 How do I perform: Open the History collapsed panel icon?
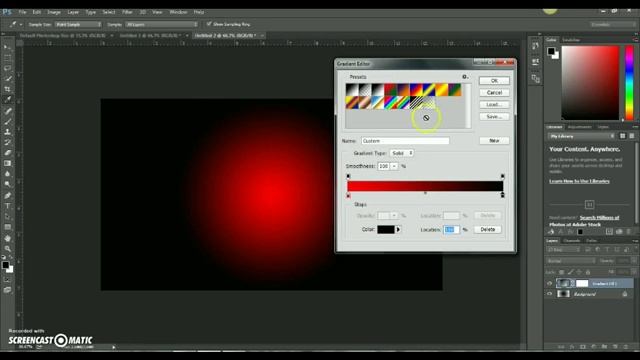point(535,46)
